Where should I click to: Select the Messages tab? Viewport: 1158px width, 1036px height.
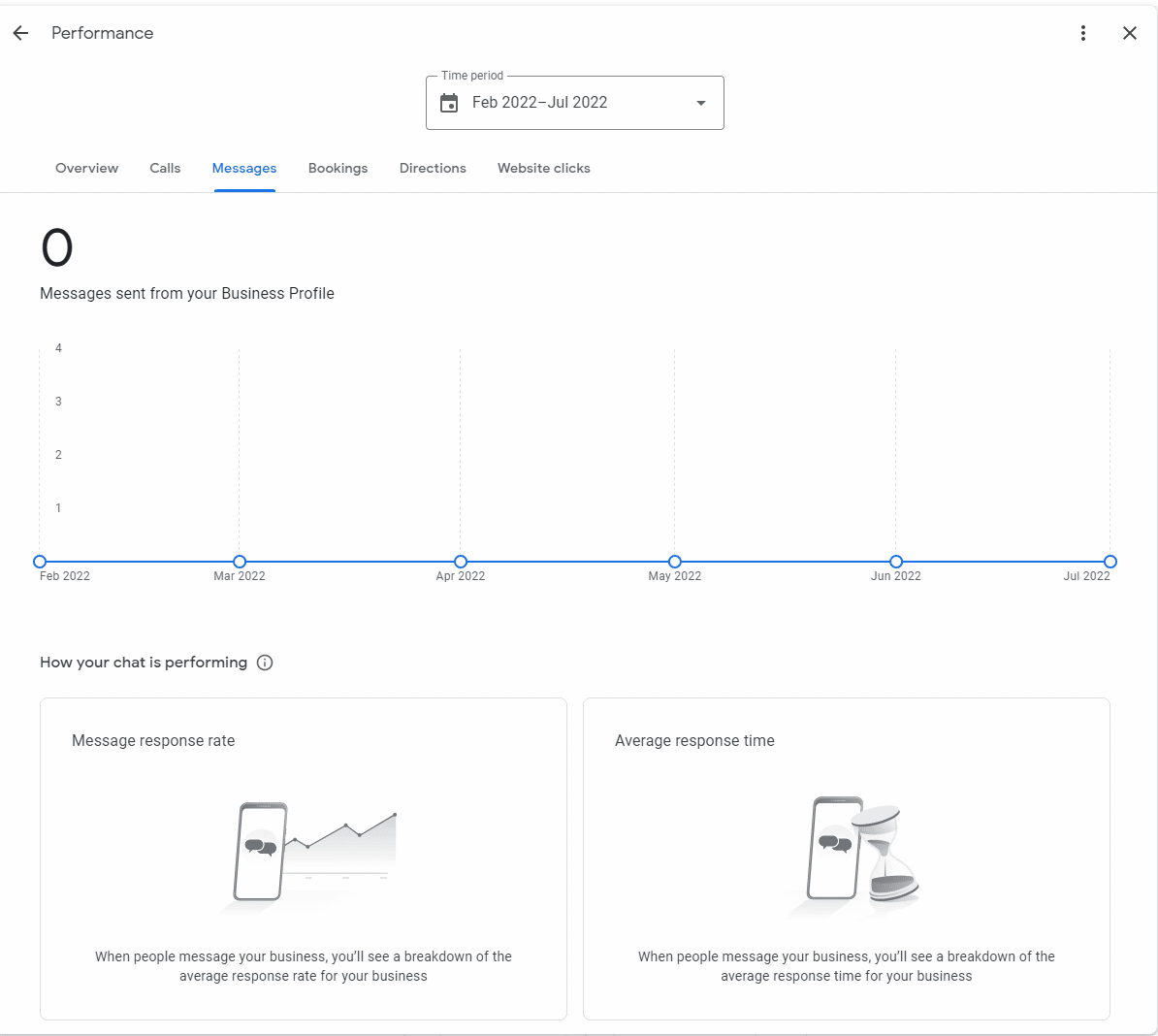coord(244,168)
